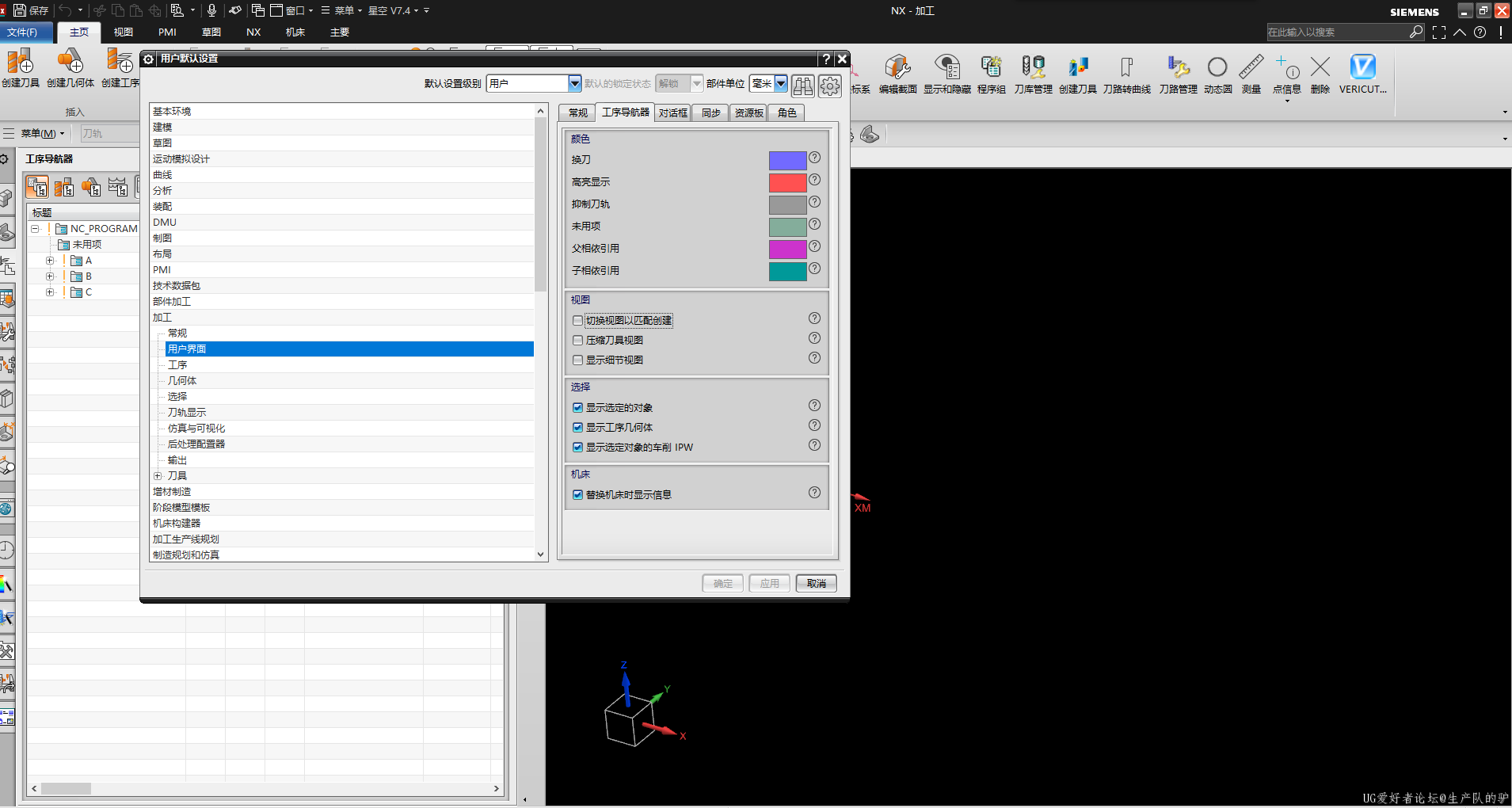Screen dimensions: 1512x808
Task: Open the 视图 ribbon tab
Action: tap(124, 32)
